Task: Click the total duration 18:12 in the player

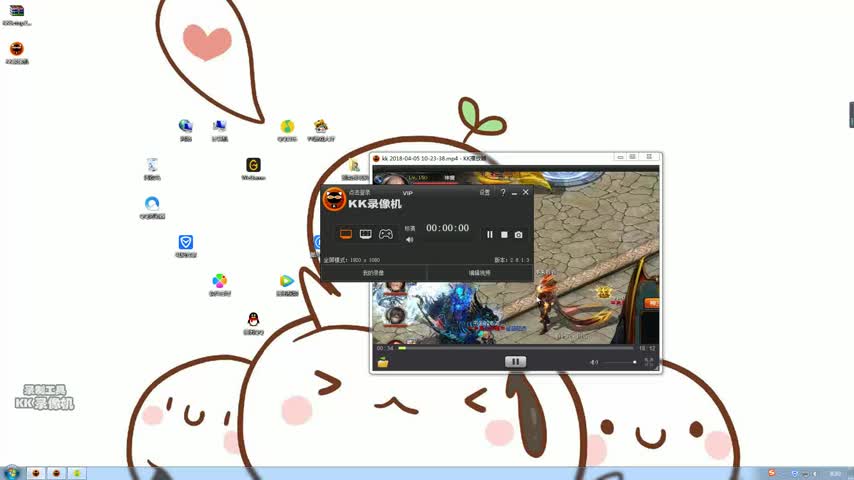Action: click(647, 348)
